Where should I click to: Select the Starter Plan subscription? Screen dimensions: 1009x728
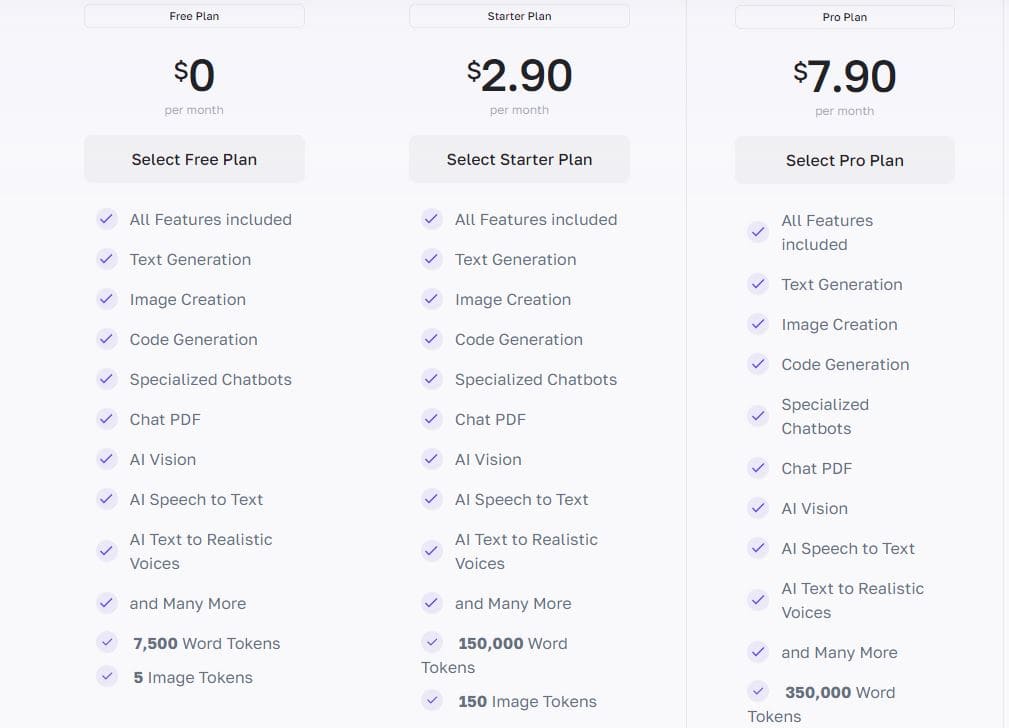(519, 158)
